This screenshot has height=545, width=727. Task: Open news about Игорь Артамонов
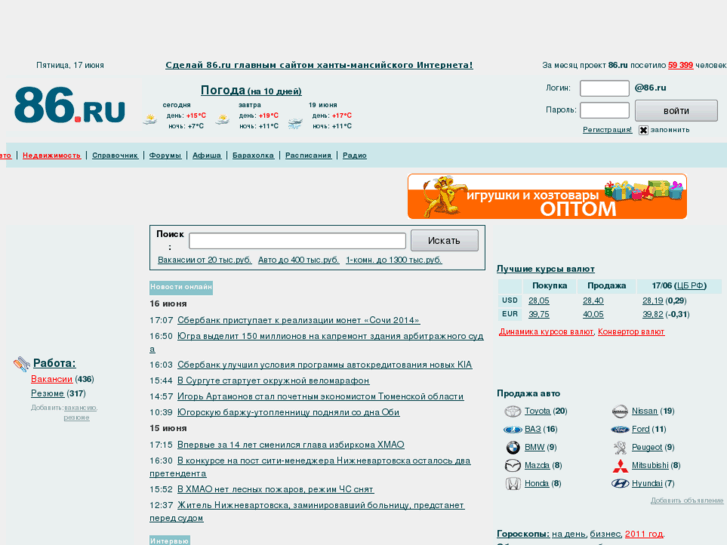click(x=320, y=397)
